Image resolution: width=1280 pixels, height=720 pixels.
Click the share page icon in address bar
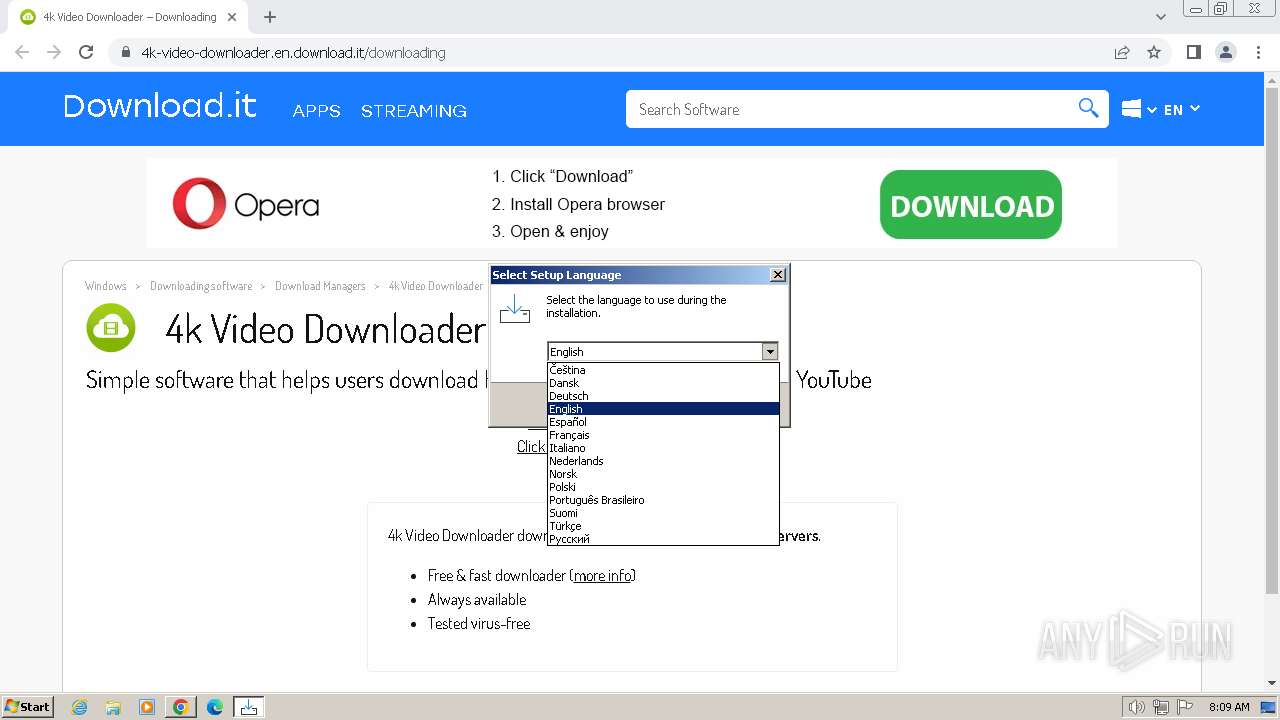tap(1122, 52)
